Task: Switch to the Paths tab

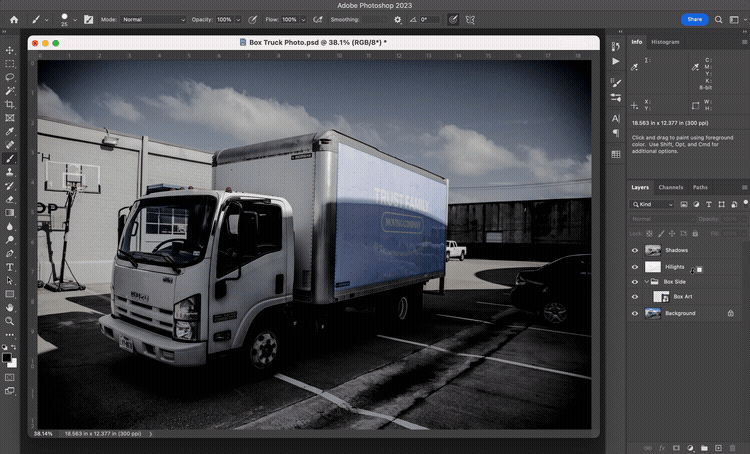Action: [700, 187]
